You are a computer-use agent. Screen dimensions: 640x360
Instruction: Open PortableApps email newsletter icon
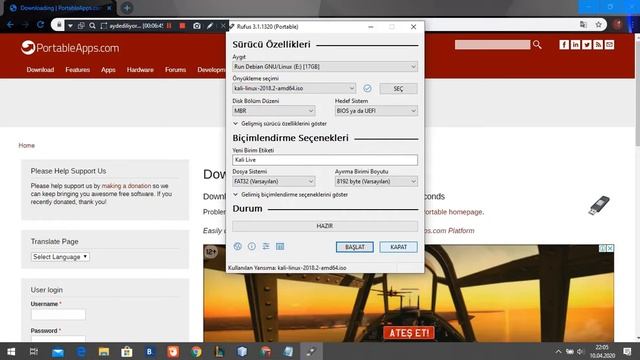[x=609, y=44]
